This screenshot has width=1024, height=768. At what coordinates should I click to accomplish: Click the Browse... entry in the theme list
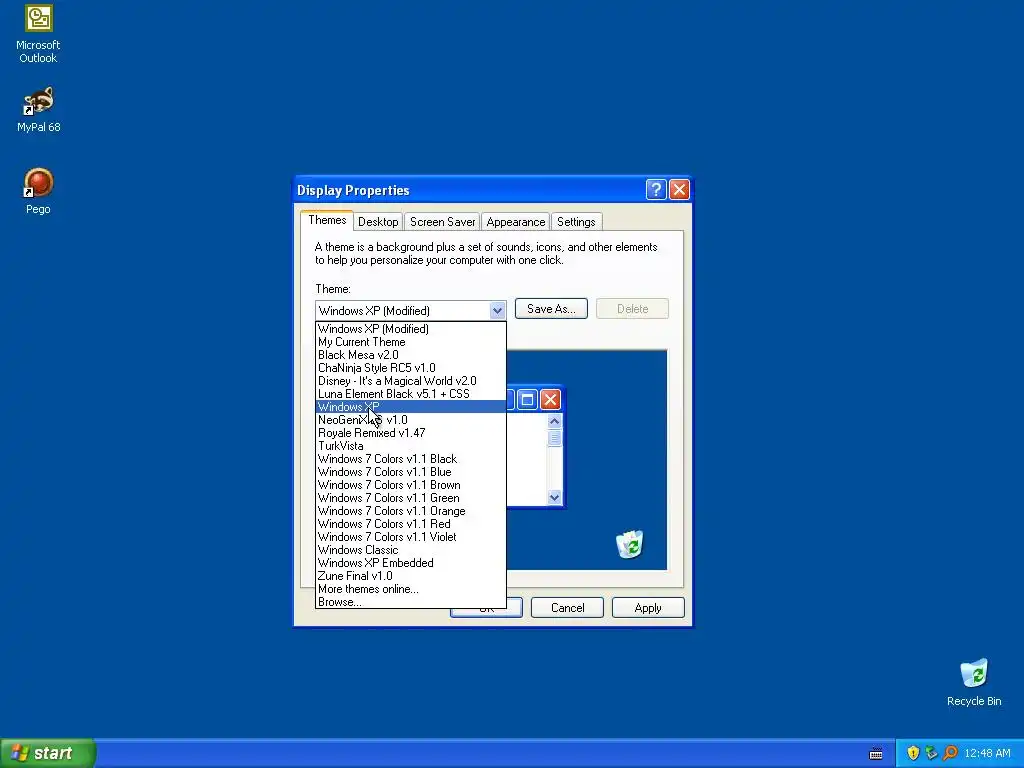click(411, 602)
